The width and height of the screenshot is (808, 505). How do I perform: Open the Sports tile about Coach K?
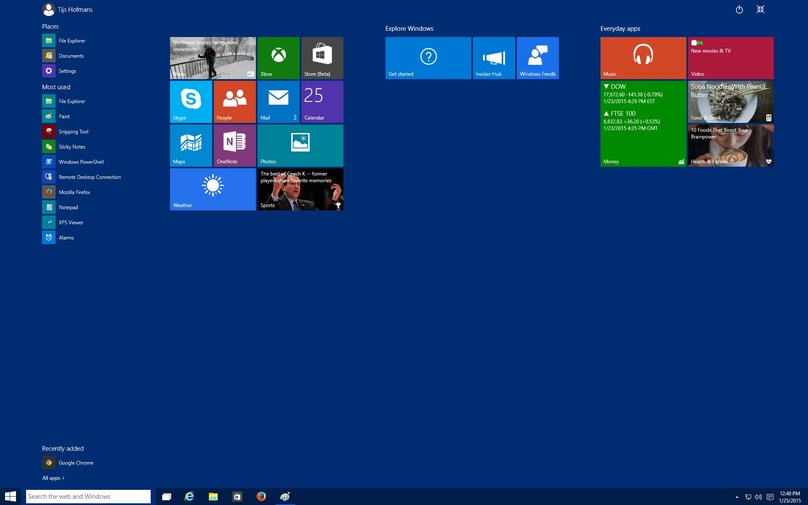(300, 189)
